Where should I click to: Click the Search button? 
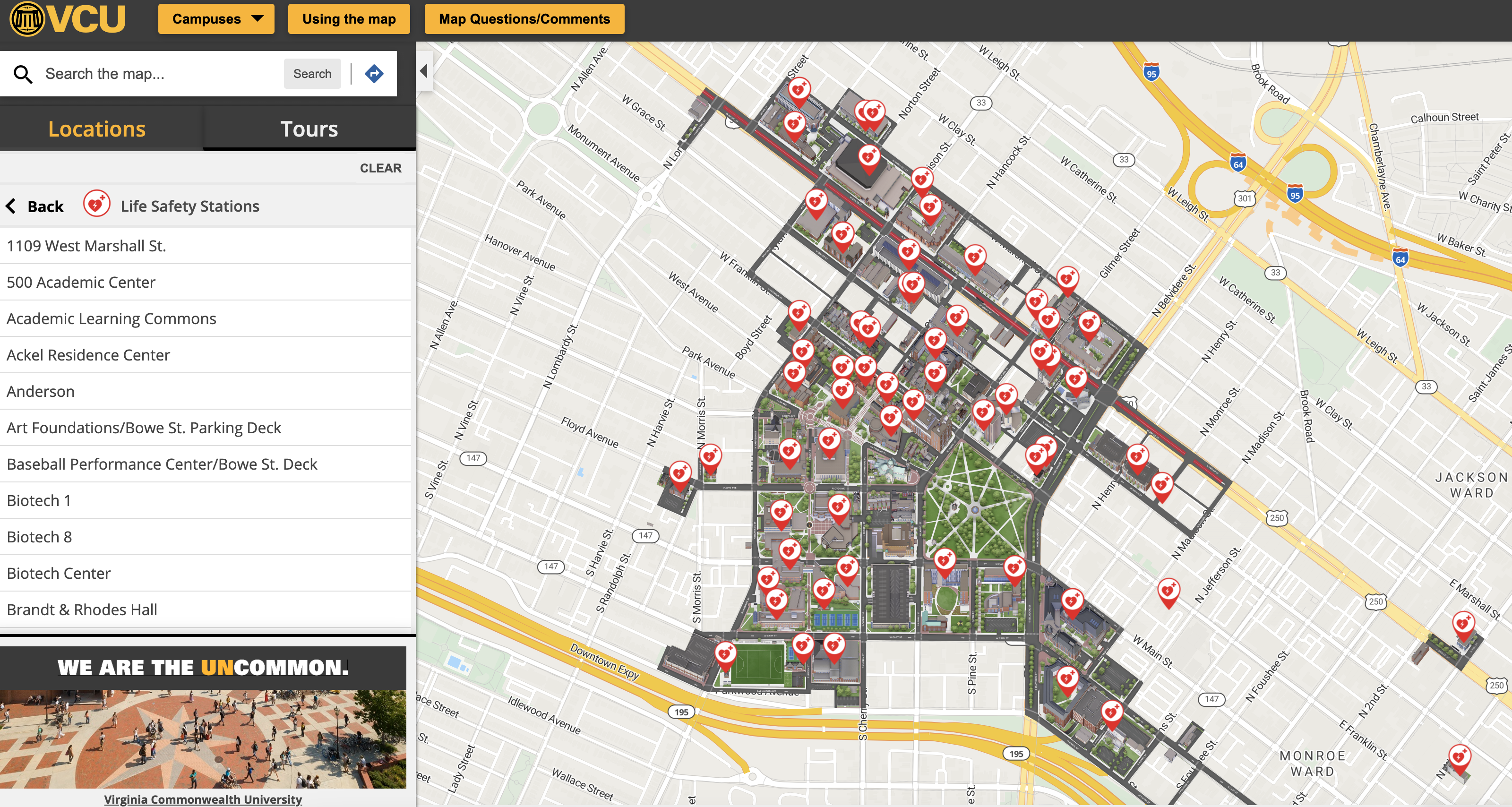312,74
